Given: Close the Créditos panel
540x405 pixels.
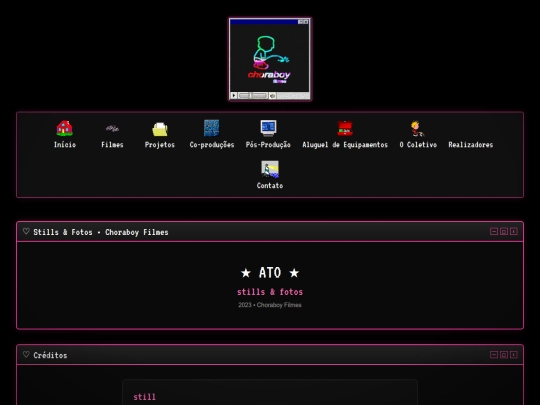Looking at the screenshot, I should coord(513,354).
